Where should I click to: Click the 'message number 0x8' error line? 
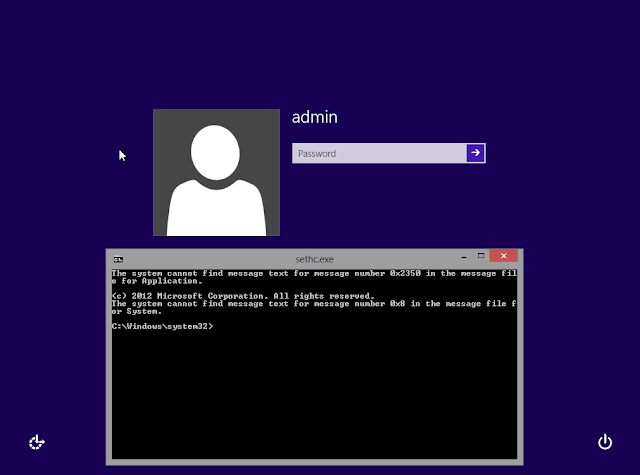coord(314,307)
